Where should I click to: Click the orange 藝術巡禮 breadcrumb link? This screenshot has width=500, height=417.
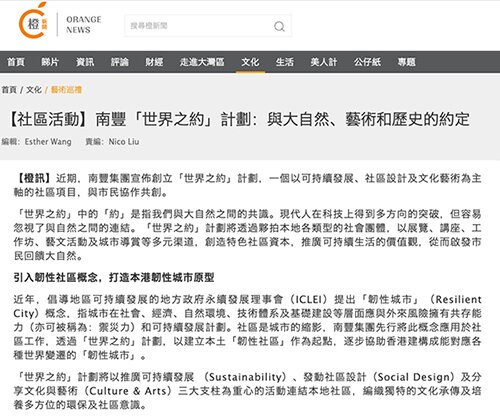coord(66,90)
